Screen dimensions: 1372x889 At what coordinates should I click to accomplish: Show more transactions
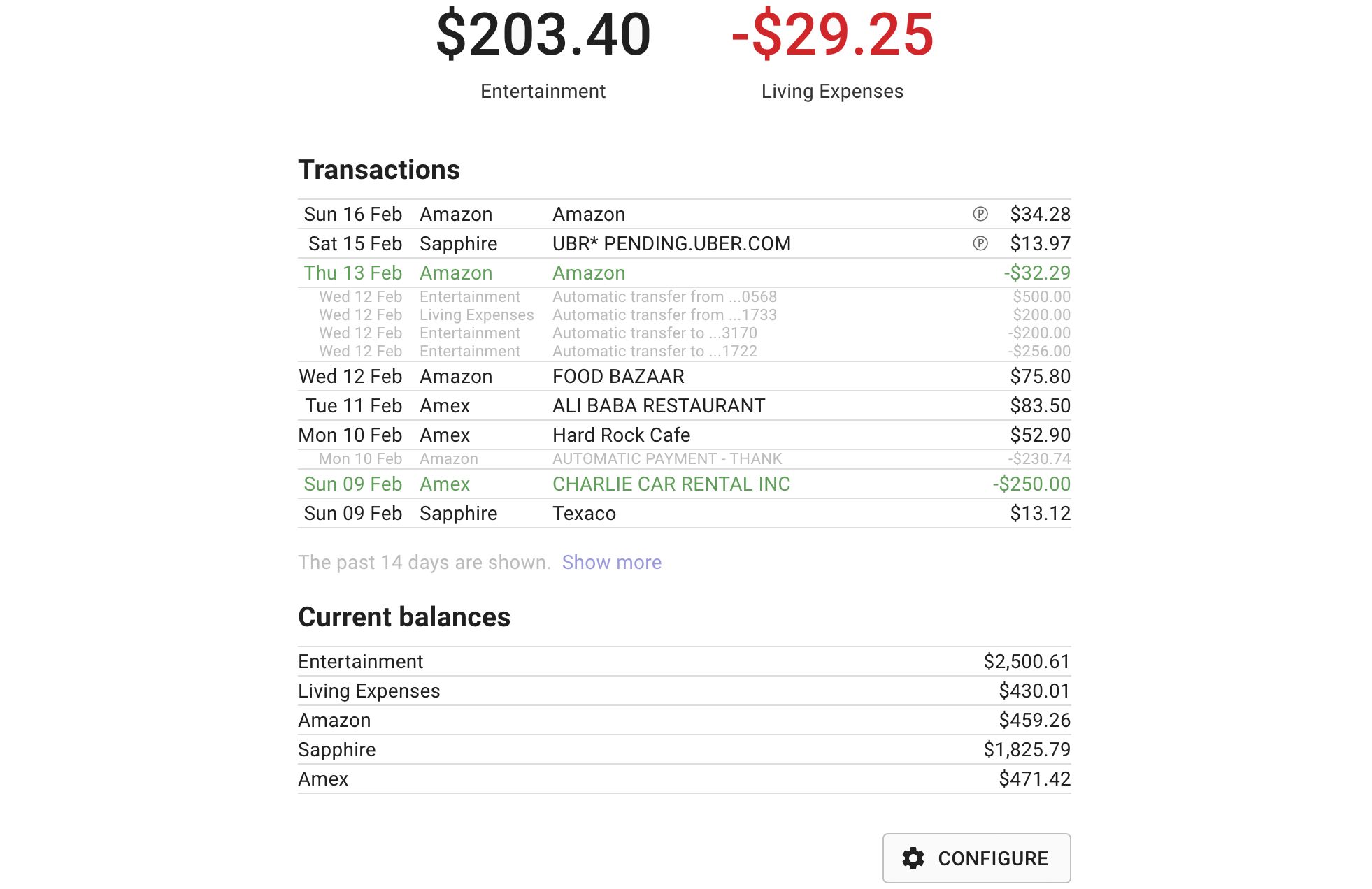click(x=613, y=562)
